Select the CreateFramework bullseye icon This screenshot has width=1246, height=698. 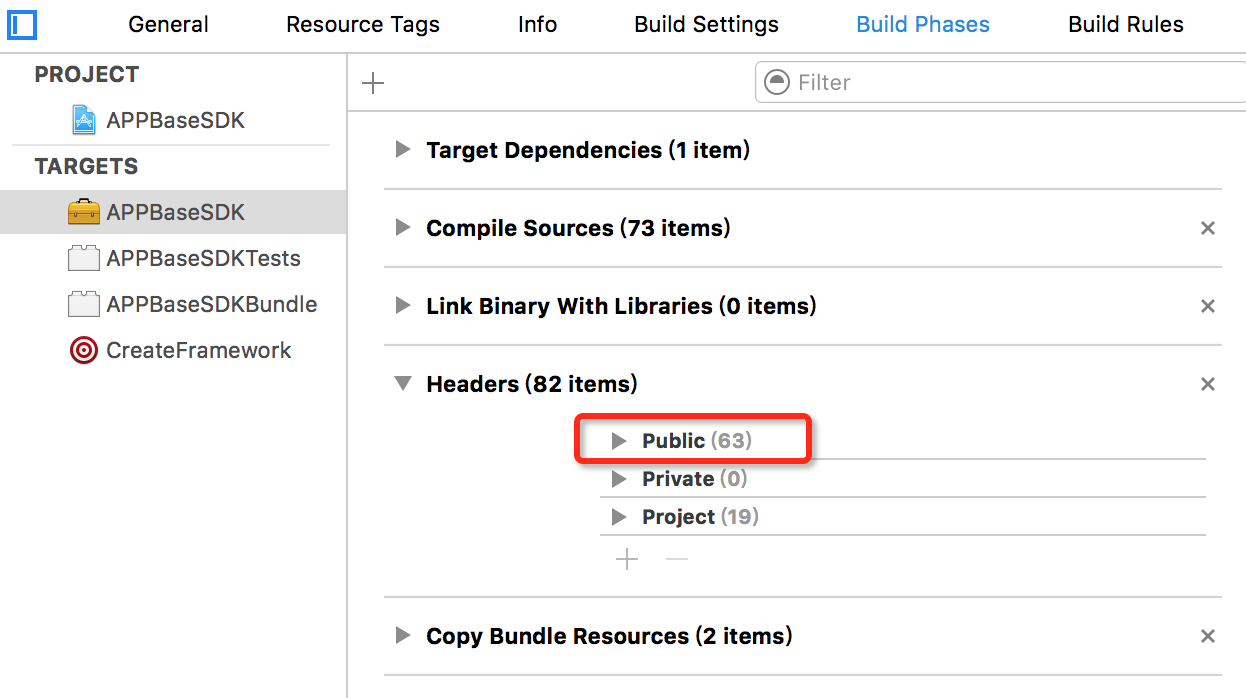tap(84, 350)
